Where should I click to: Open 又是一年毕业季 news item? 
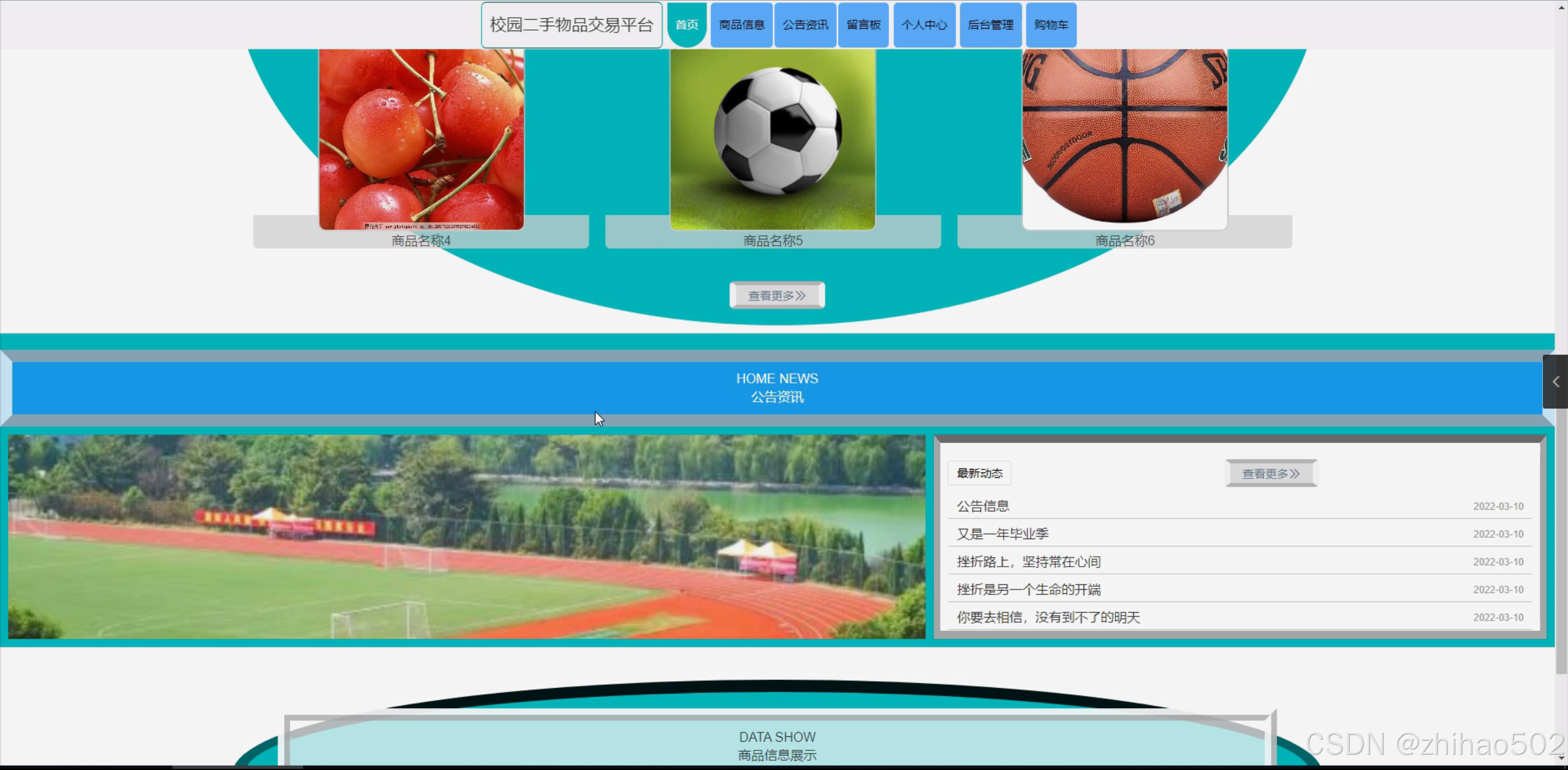pyautogui.click(x=1002, y=534)
